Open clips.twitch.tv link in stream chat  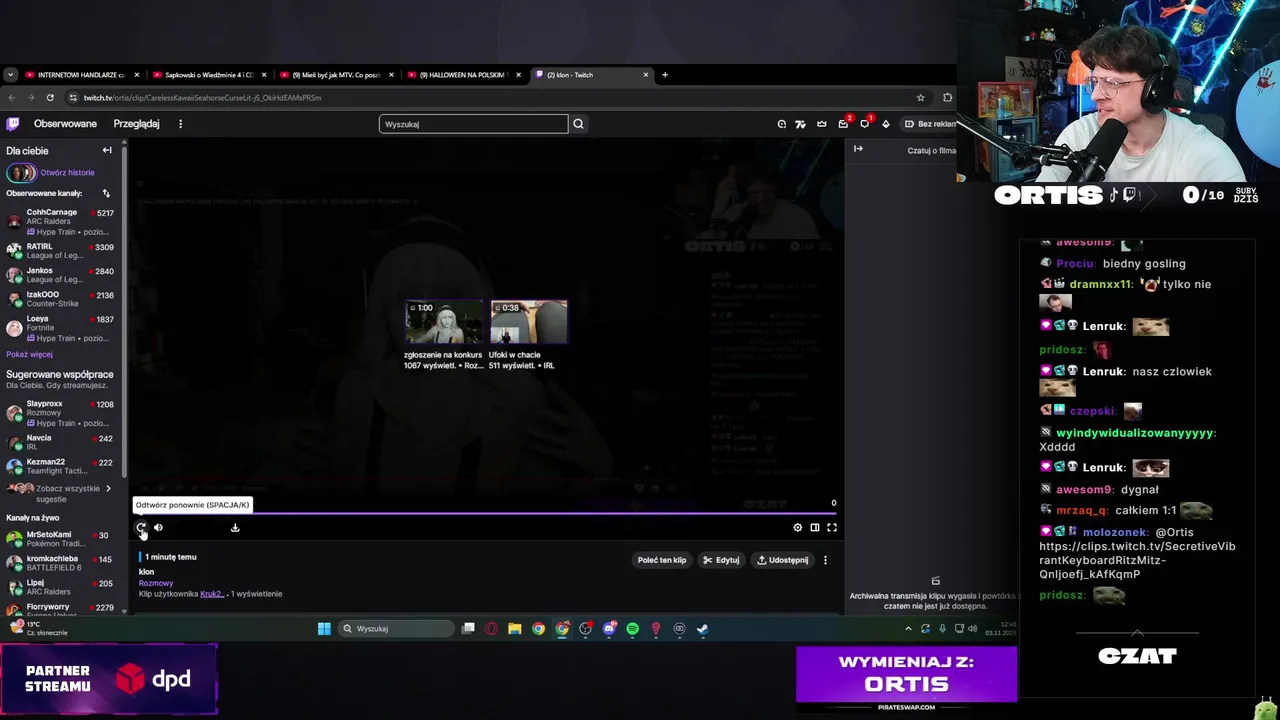pyautogui.click(x=1137, y=561)
